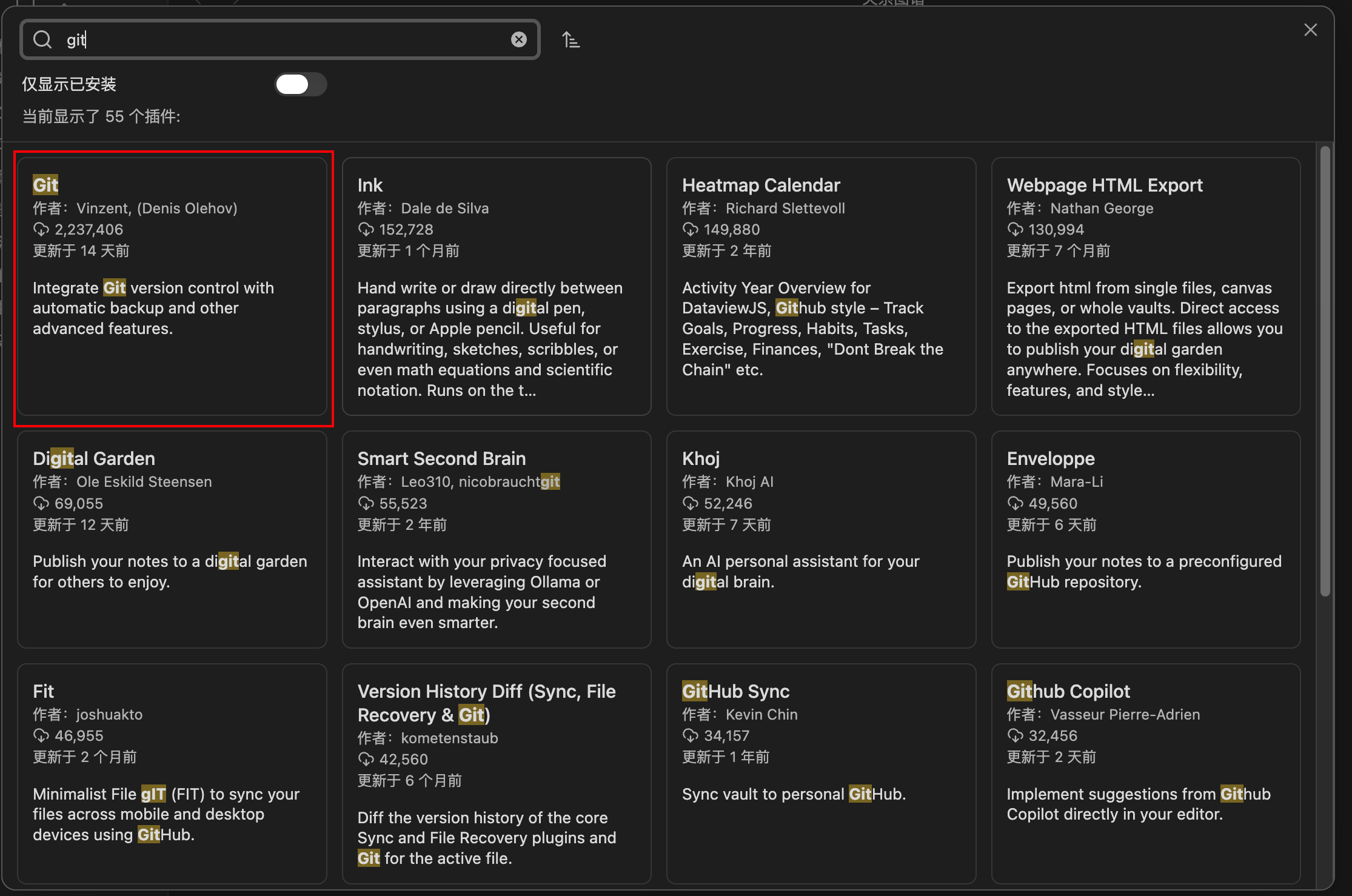Toggle show installed plugins only
The width and height of the screenshot is (1352, 896).
click(301, 84)
